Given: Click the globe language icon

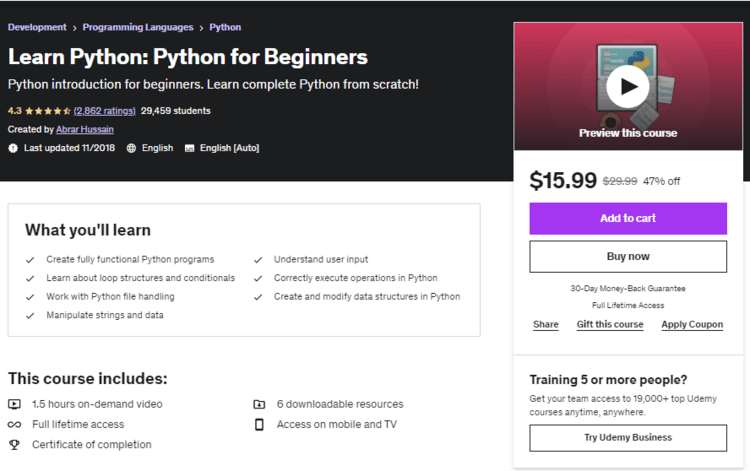Looking at the screenshot, I should [131, 148].
